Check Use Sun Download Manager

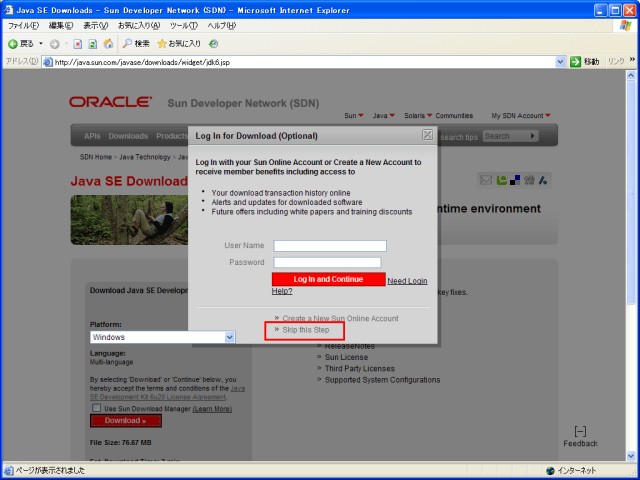pyautogui.click(x=96, y=408)
